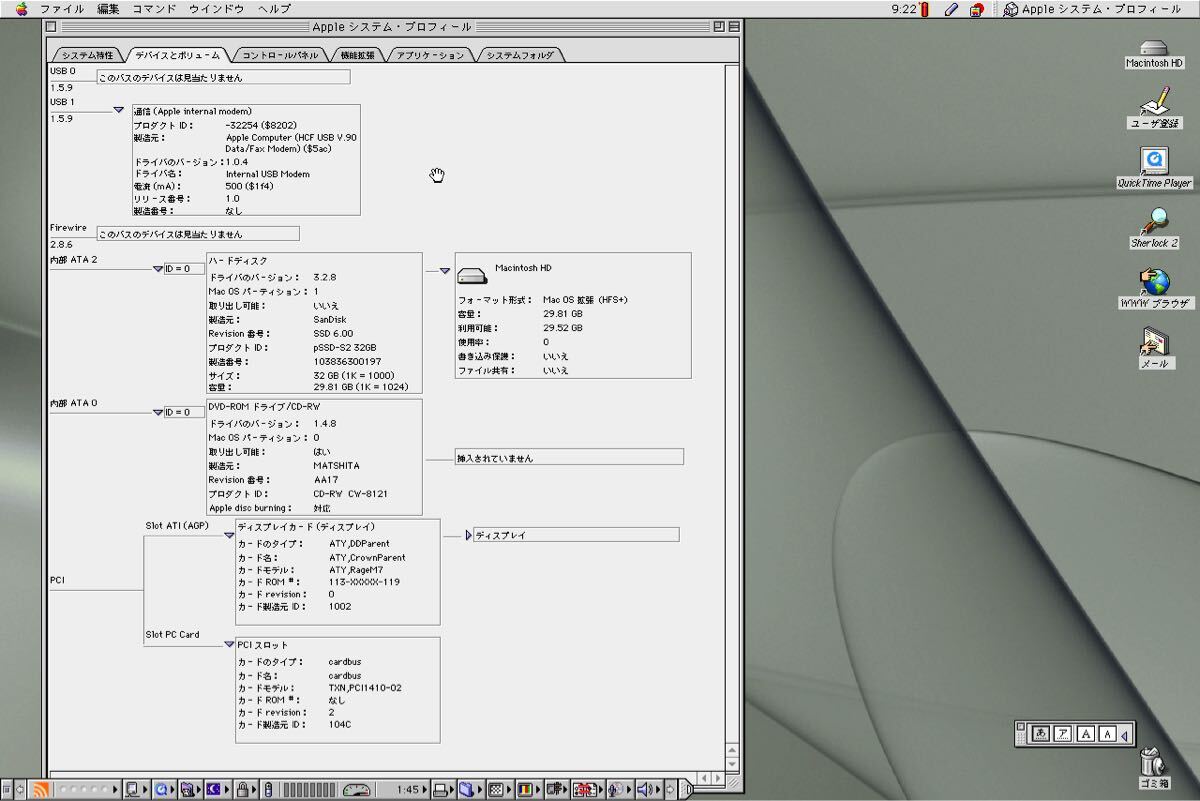The image size is (1200, 801).
Task: Click the control strip scroll-left arrow
Action: point(19,789)
